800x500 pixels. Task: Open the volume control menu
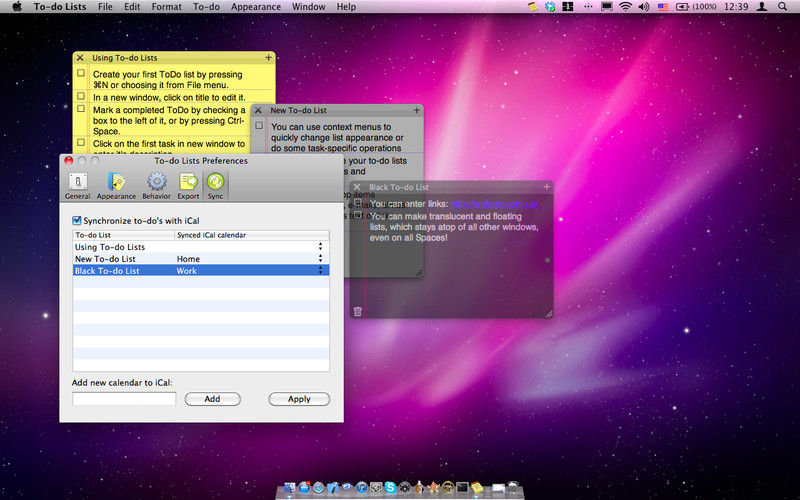click(x=644, y=7)
